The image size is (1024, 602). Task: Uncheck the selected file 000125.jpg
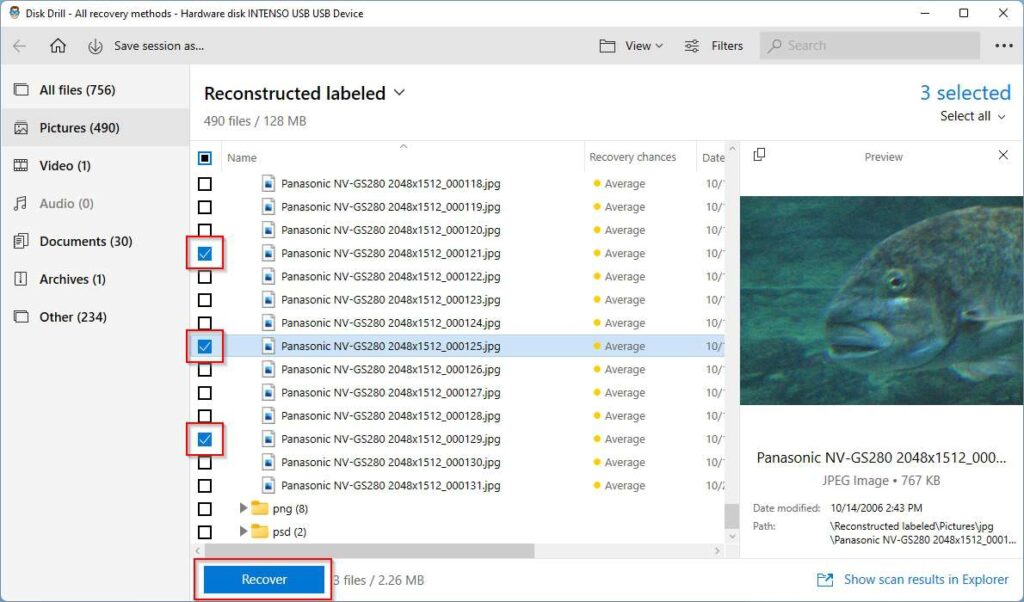206,346
